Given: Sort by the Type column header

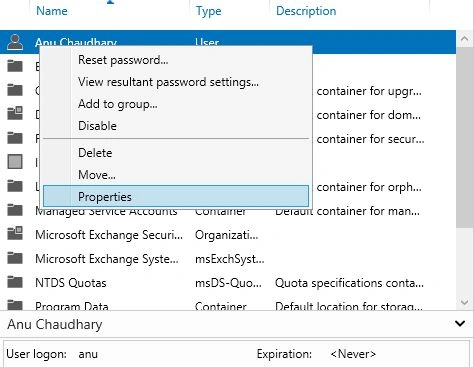Looking at the screenshot, I should (208, 11).
